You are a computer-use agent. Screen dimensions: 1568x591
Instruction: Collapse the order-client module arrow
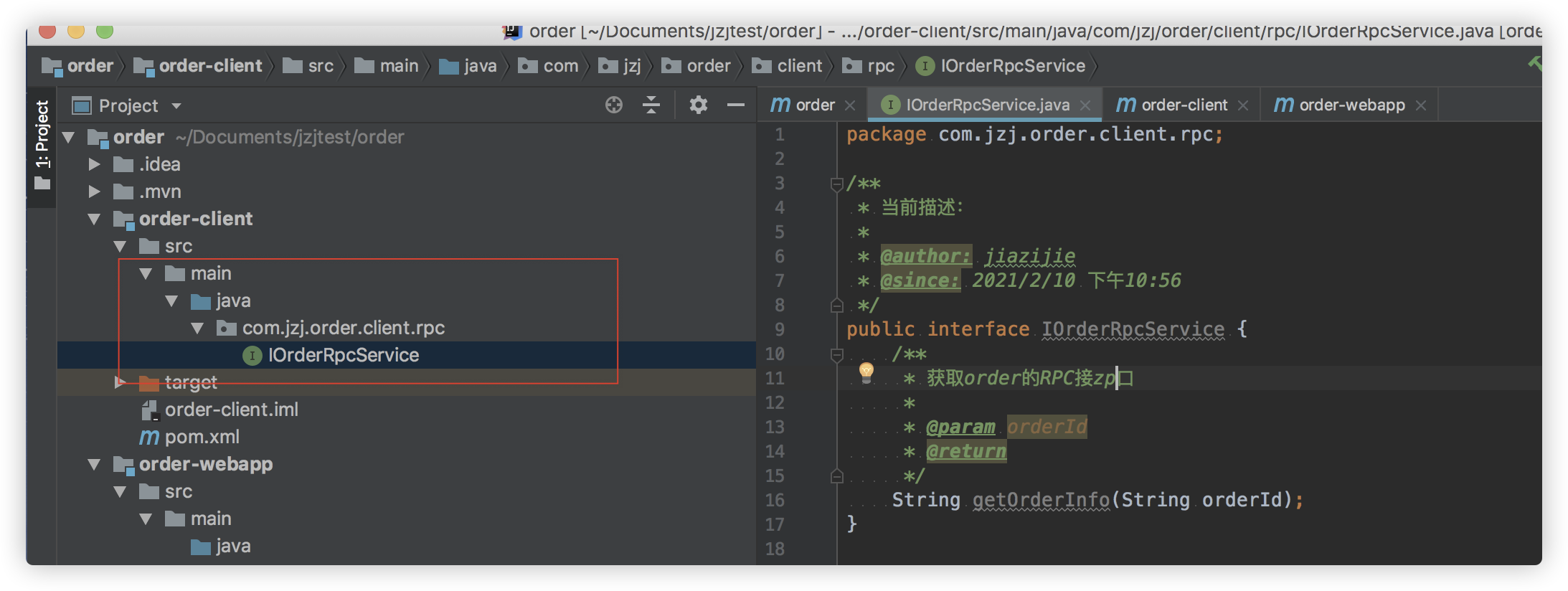point(94,219)
